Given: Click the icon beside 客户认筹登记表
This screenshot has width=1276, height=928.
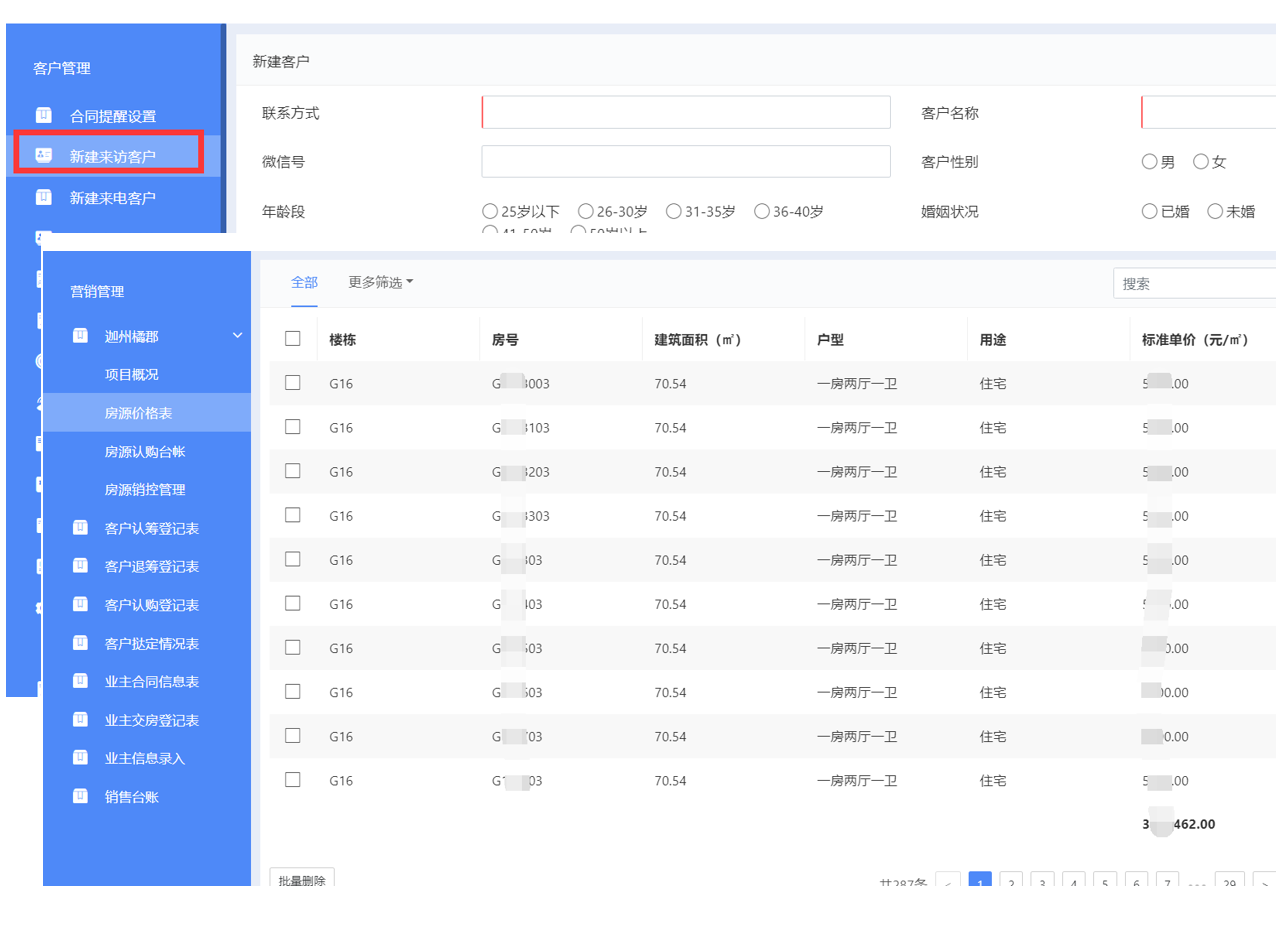Looking at the screenshot, I should (80, 528).
